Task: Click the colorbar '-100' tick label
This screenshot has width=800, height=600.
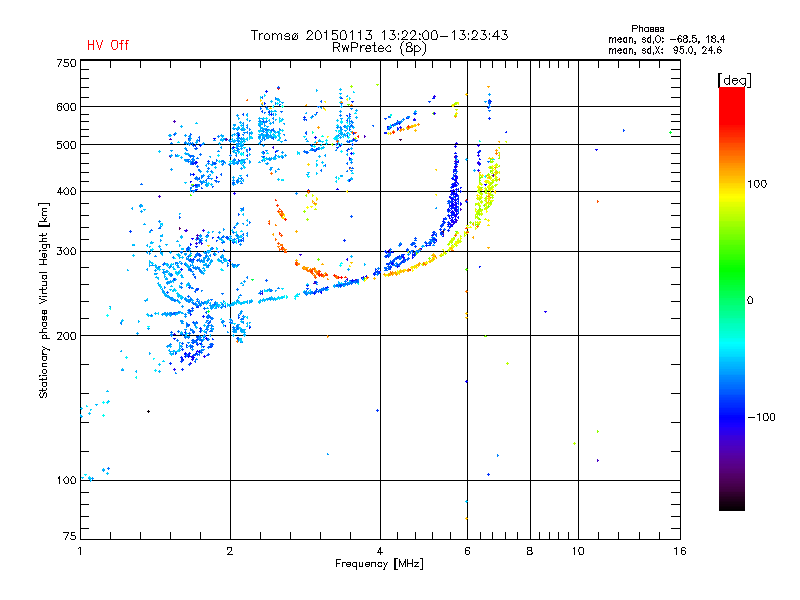Action: click(x=762, y=417)
